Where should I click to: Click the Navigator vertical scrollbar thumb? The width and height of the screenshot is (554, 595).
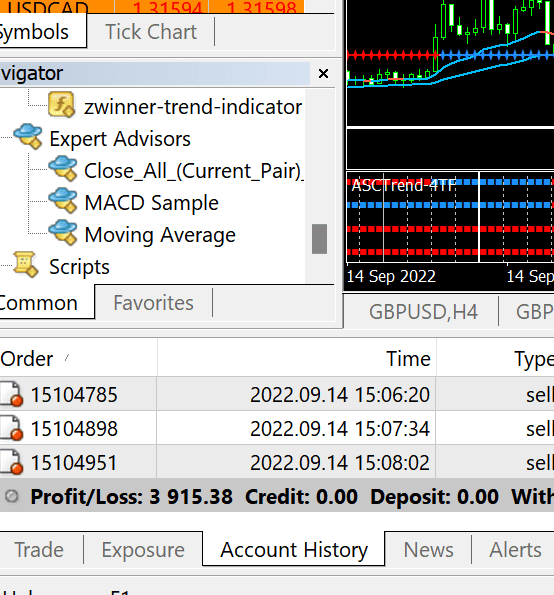pos(319,239)
